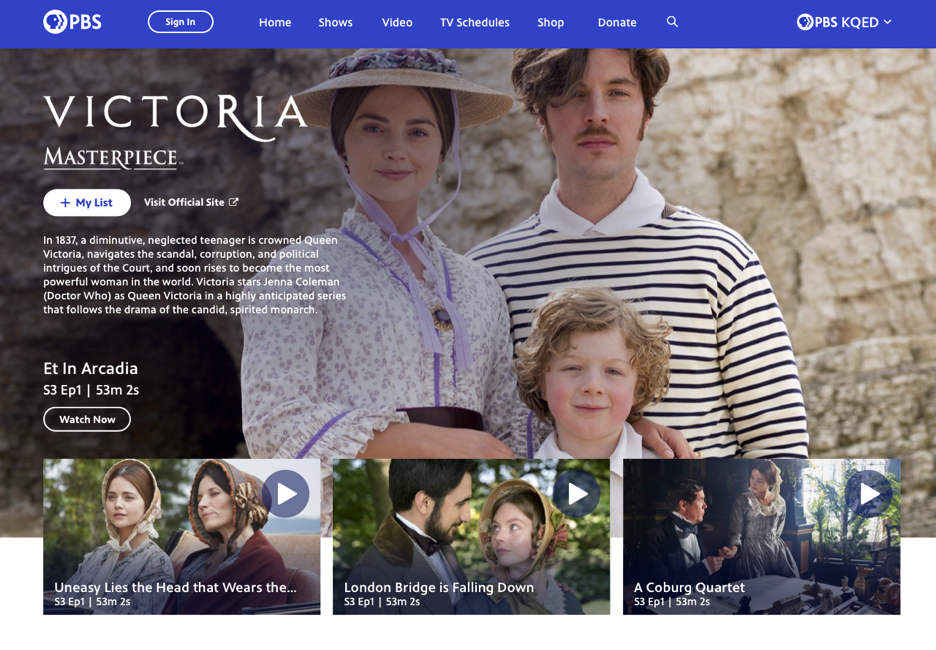Play Uneasy Lies the Head episode
Viewport: 936px width, 650px height.
(x=285, y=494)
